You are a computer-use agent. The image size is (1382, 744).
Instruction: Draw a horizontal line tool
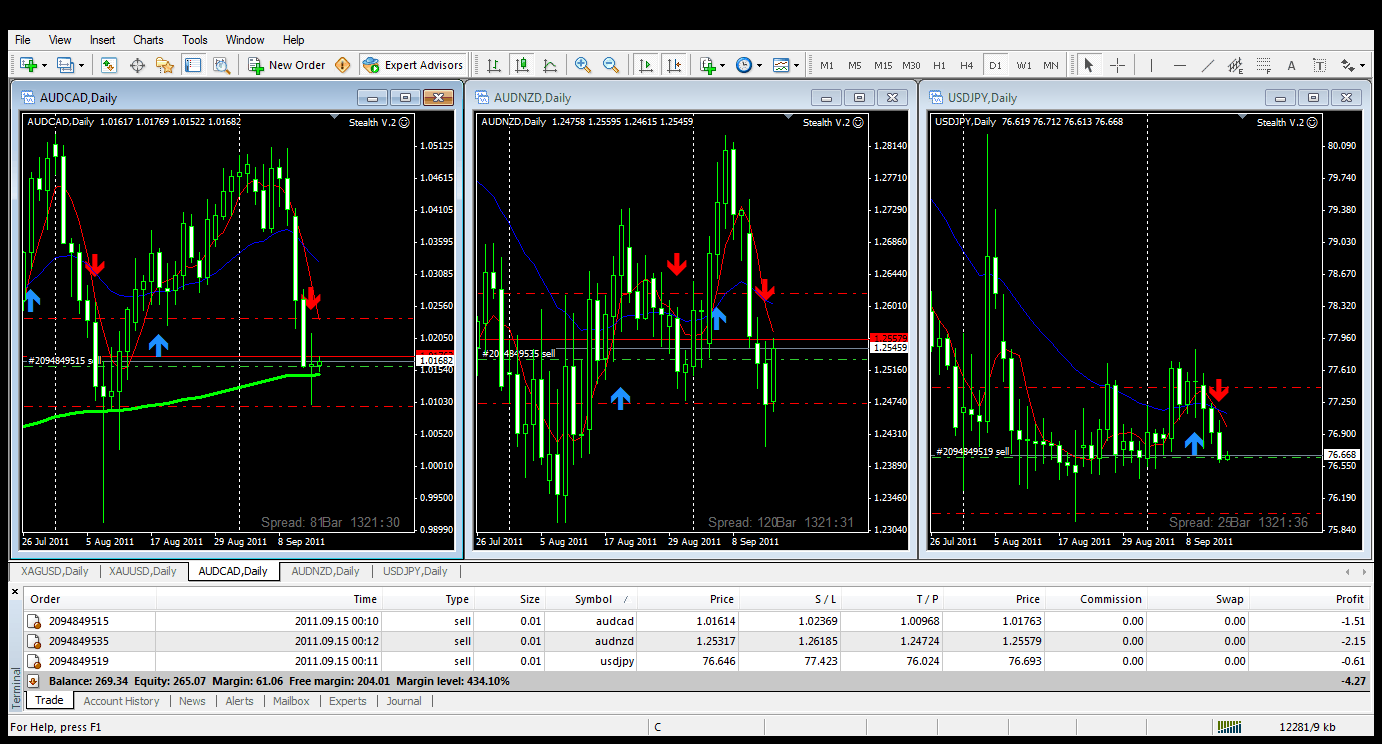(x=1180, y=65)
